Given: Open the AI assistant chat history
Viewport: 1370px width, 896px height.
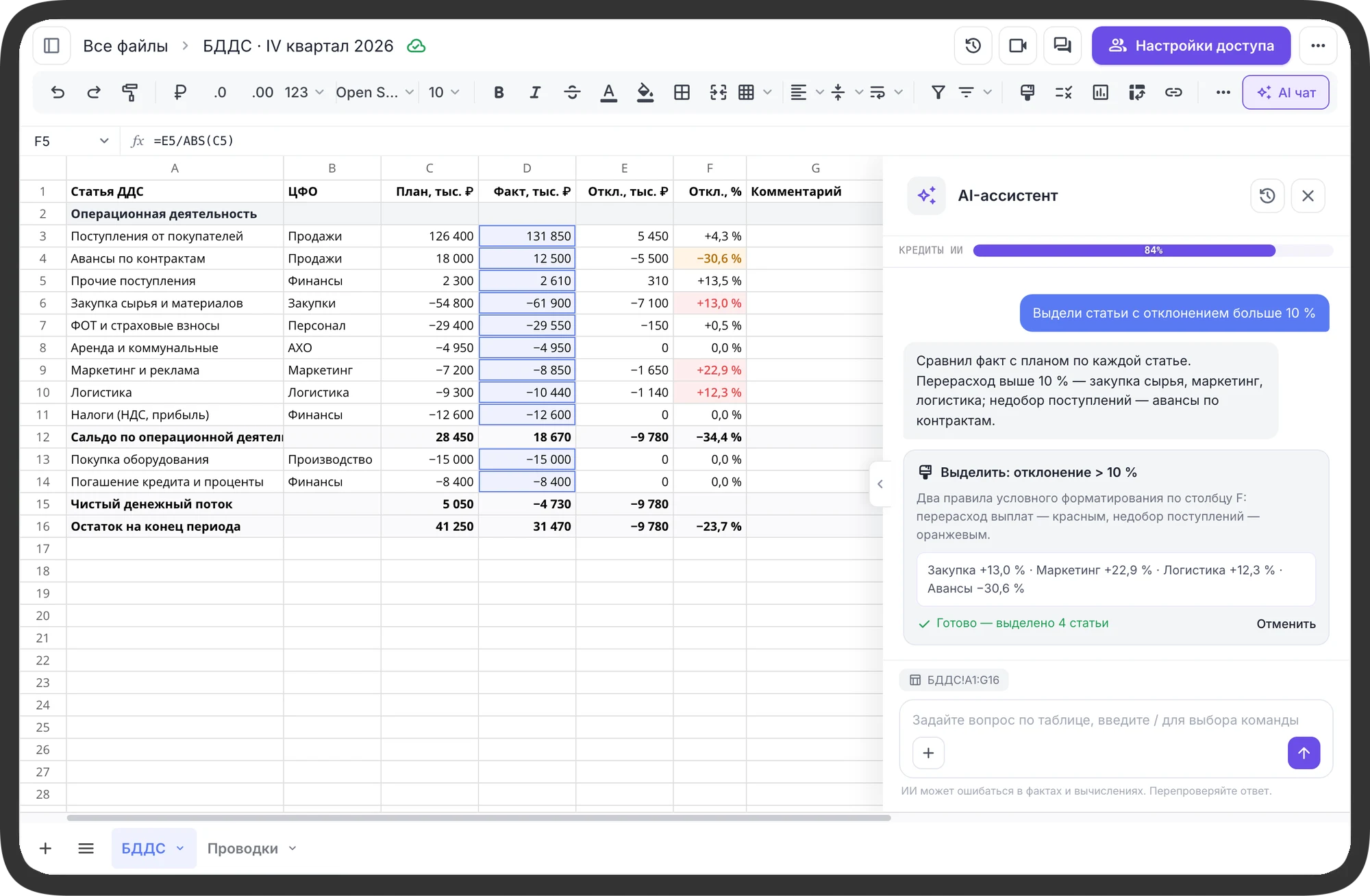Looking at the screenshot, I should click(x=1267, y=196).
